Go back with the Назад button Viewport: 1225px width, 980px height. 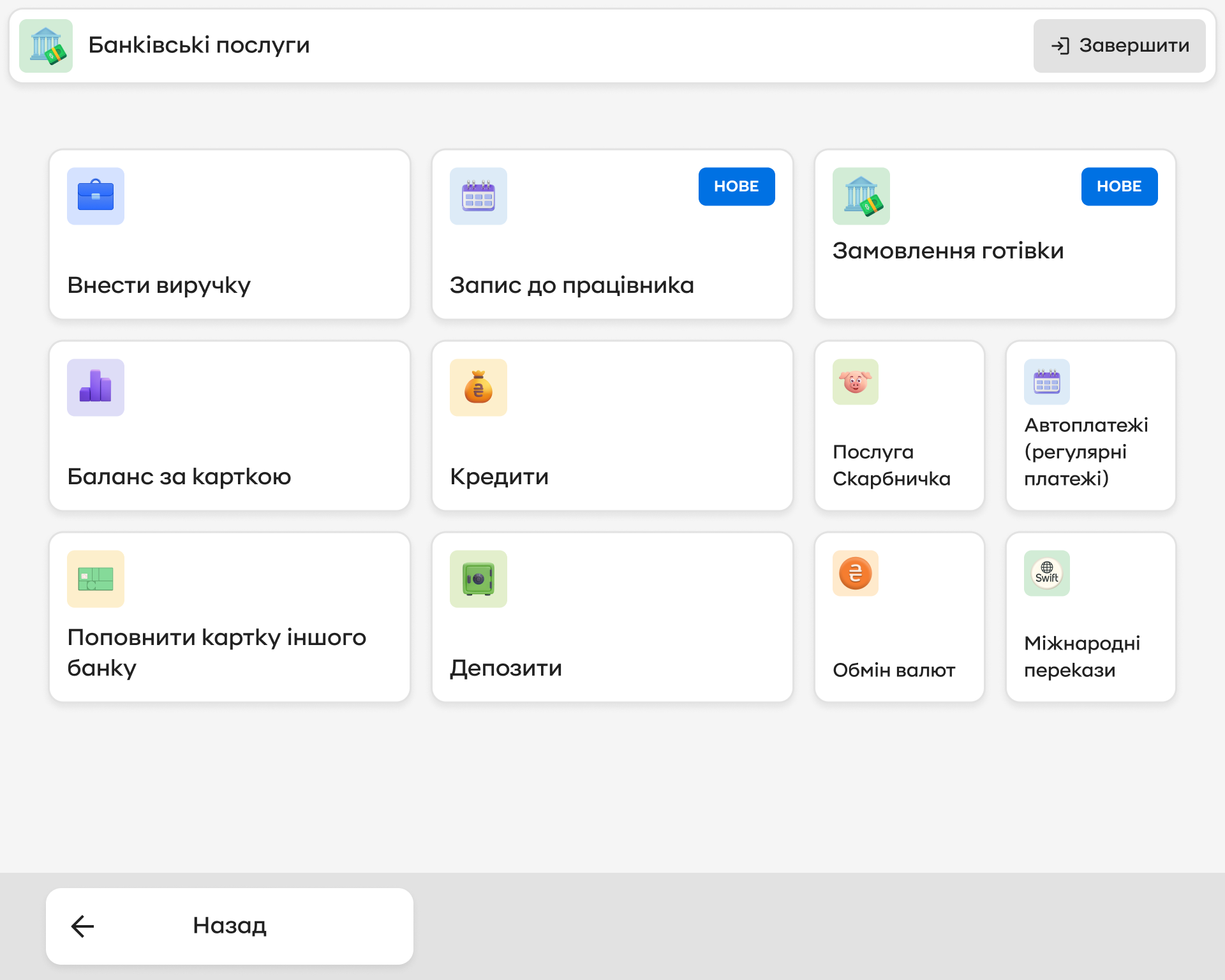coord(230,926)
